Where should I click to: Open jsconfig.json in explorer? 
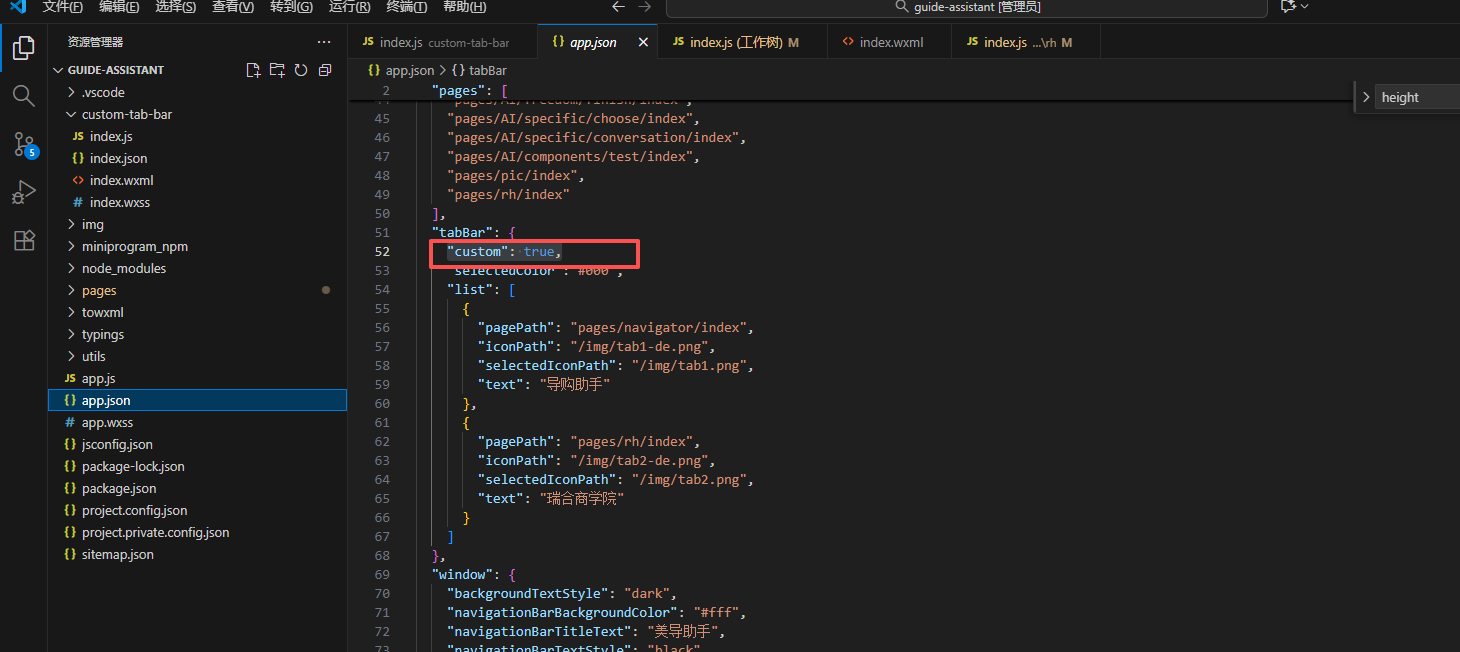click(x=117, y=444)
